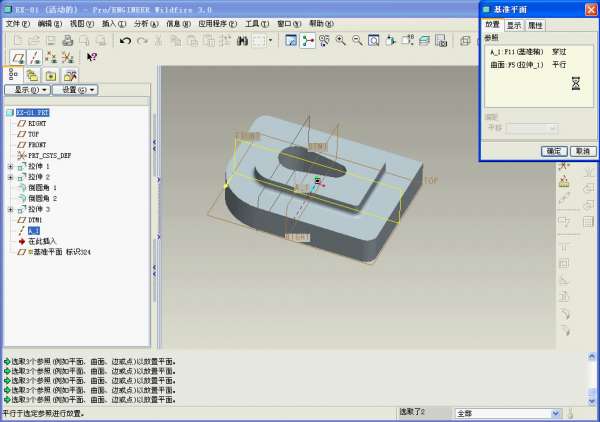
Task: Expand the 拉伸 3 feature node
Action: click(x=10, y=209)
